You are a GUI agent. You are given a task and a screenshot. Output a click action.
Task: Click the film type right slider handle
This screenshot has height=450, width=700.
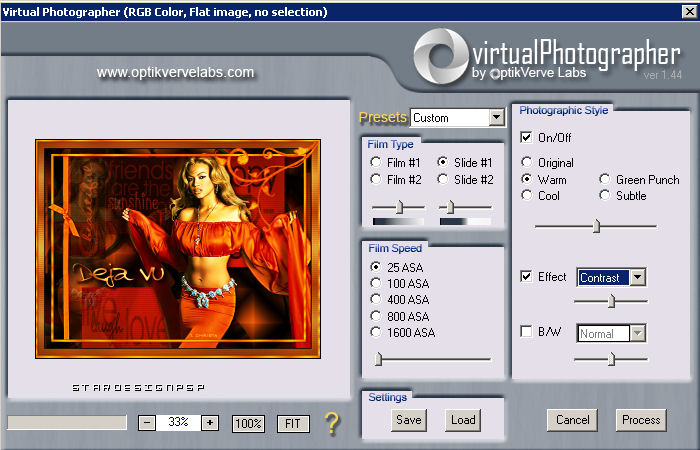click(x=450, y=207)
